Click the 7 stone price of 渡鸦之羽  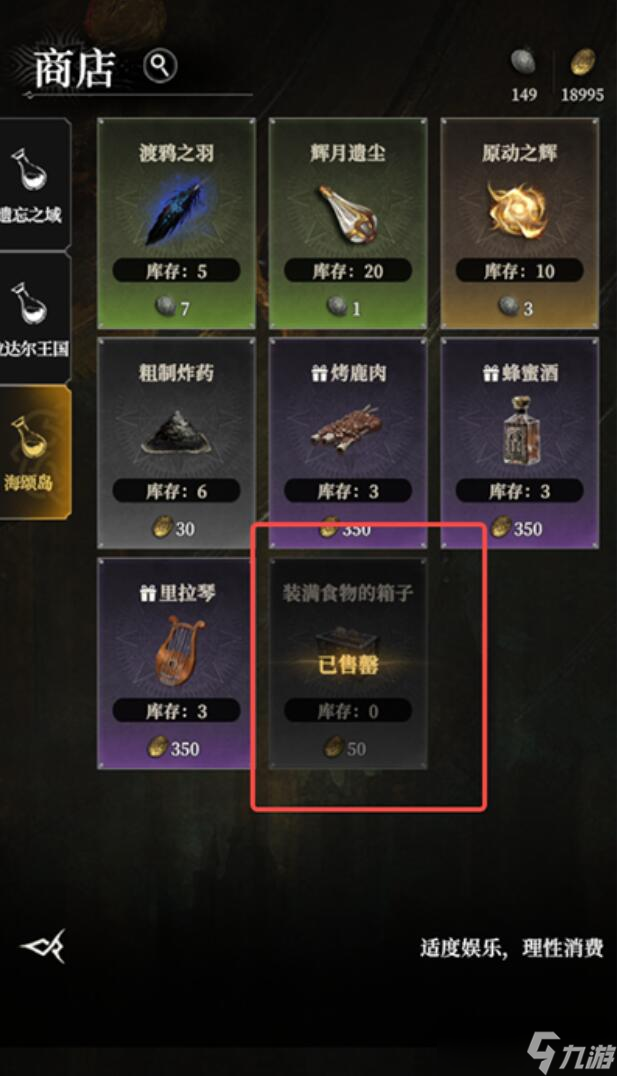click(173, 307)
